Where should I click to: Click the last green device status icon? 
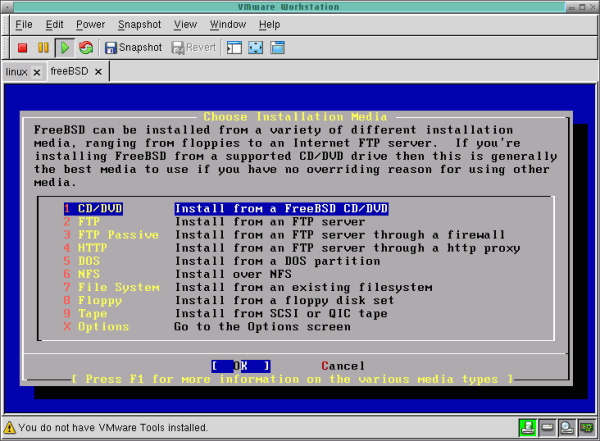point(586,428)
